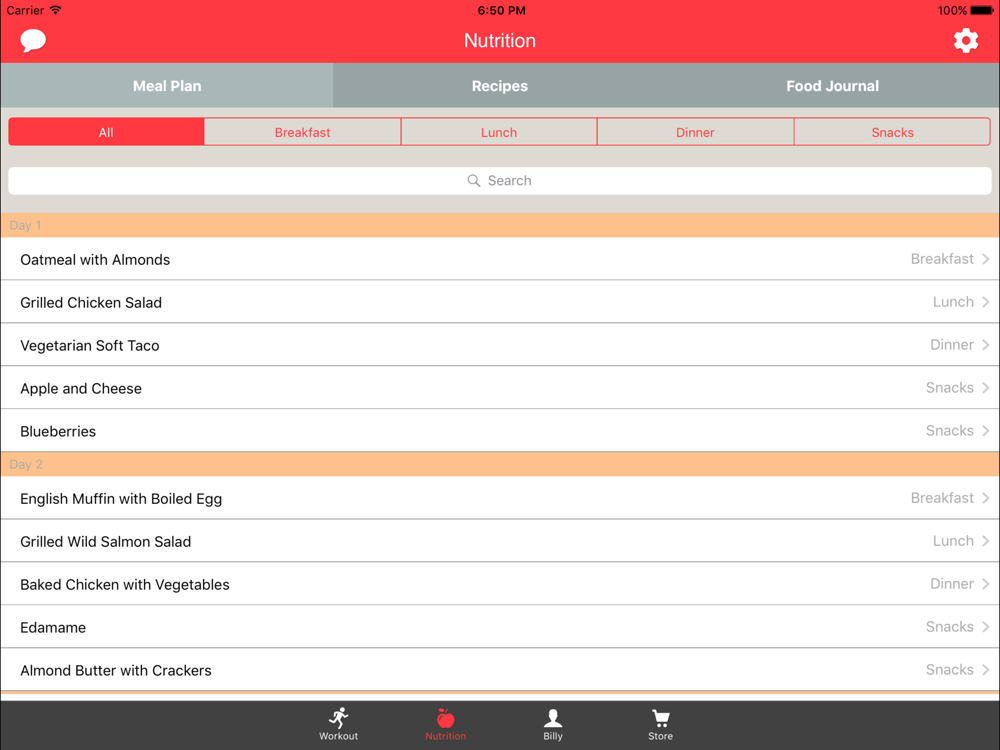1000x750 pixels.
Task: Filter meals by Breakfast
Action: tap(302, 132)
